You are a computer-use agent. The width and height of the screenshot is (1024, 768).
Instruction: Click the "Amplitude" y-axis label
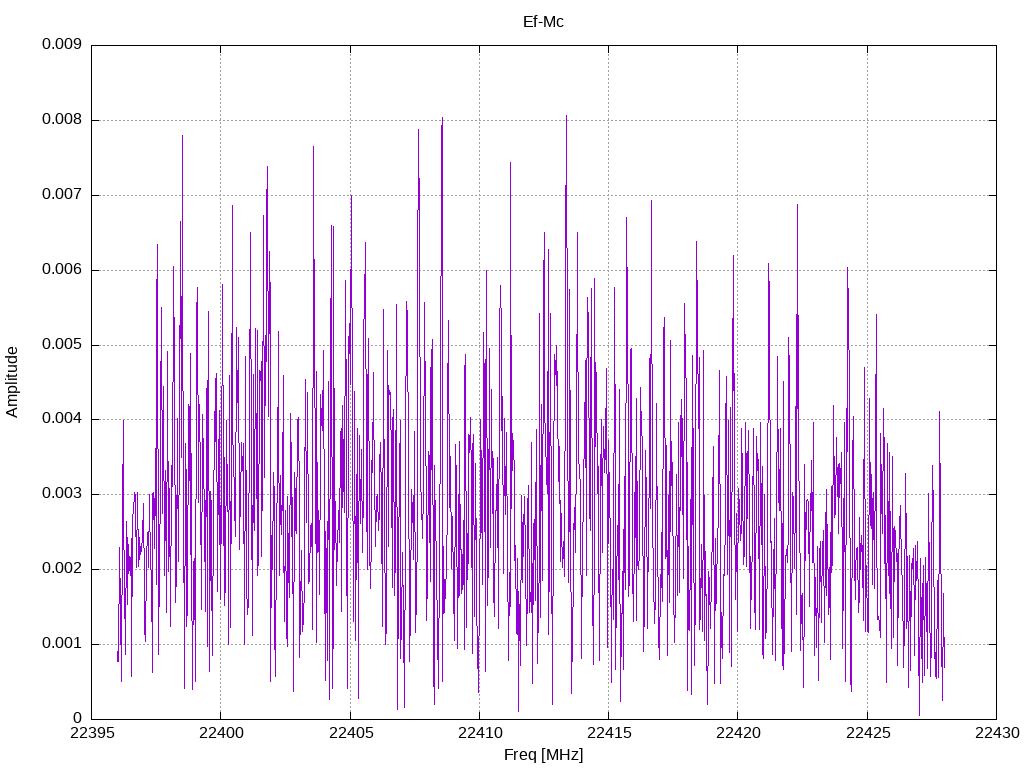(x=12, y=382)
